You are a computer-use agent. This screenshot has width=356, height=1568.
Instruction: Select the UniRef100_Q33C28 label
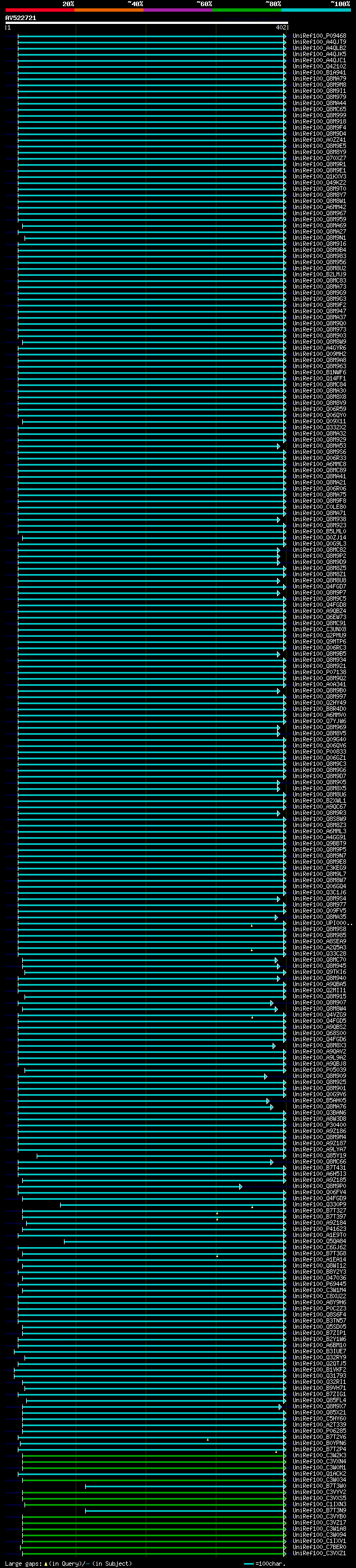click(x=319, y=954)
